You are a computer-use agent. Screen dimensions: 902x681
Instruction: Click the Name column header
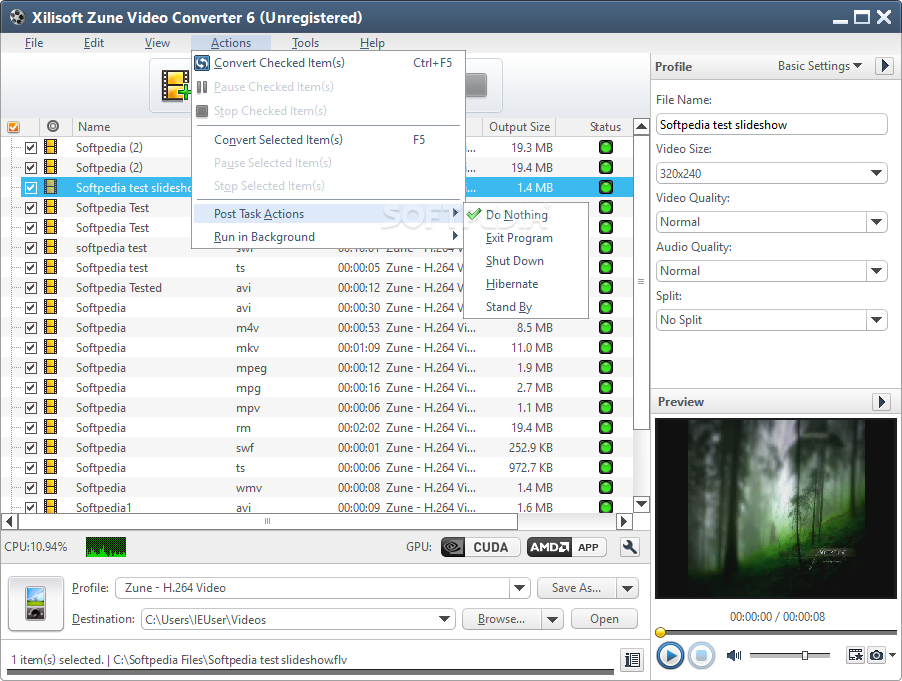(x=94, y=127)
